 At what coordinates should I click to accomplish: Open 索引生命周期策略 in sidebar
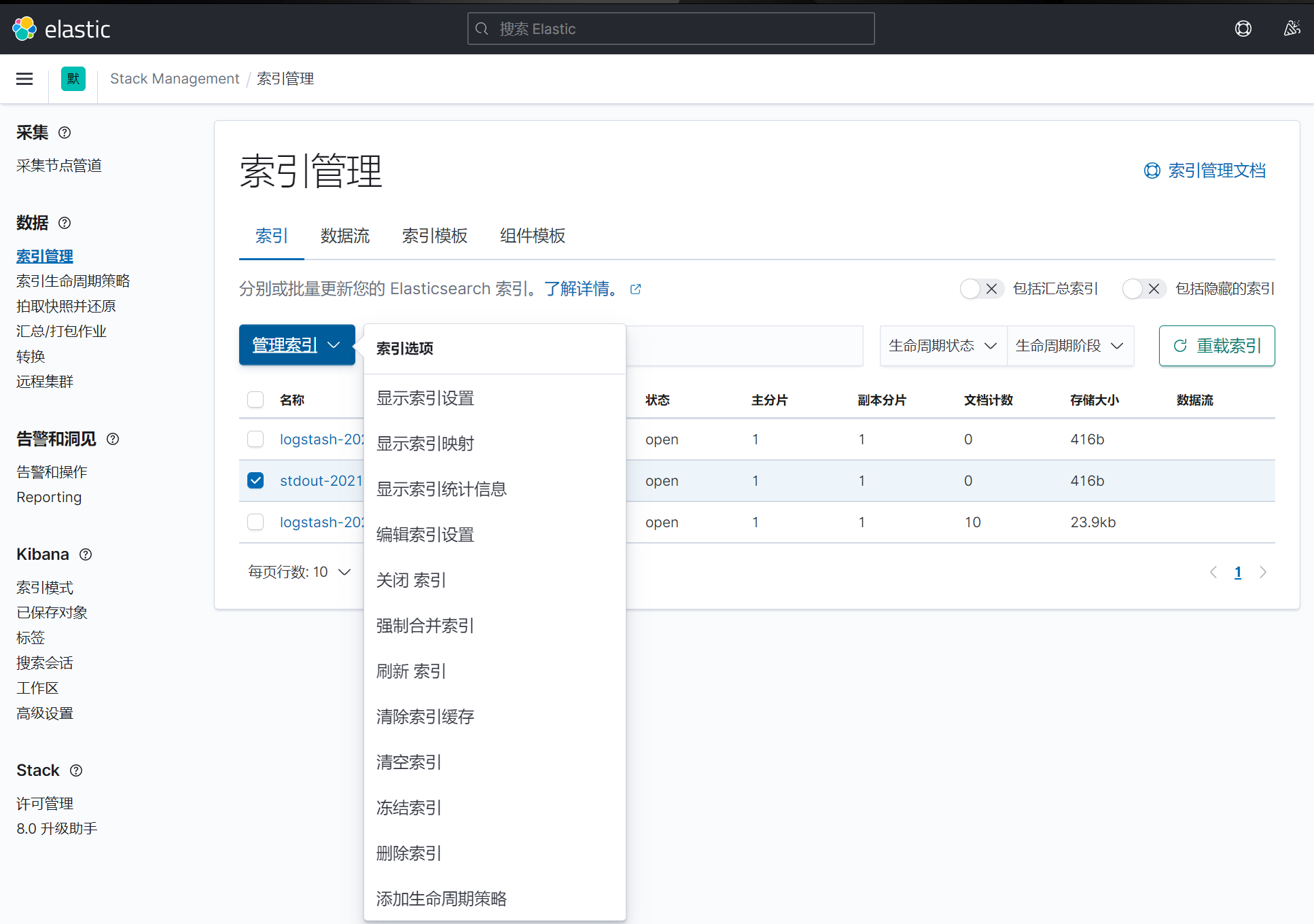[73, 281]
